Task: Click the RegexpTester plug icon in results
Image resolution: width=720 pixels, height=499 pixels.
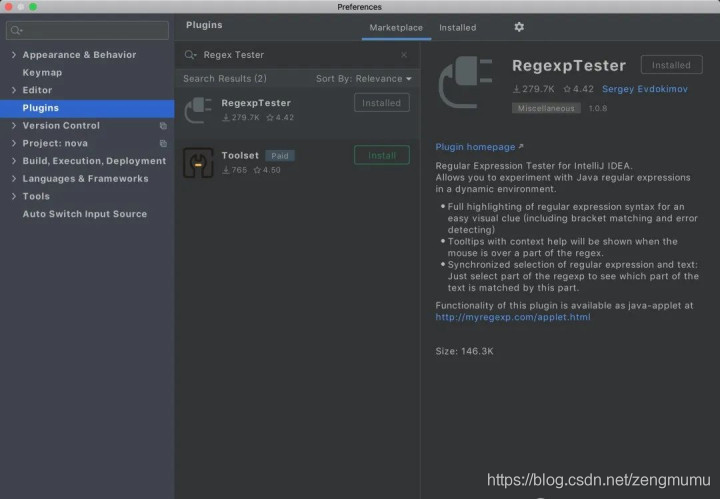Action: [198, 110]
